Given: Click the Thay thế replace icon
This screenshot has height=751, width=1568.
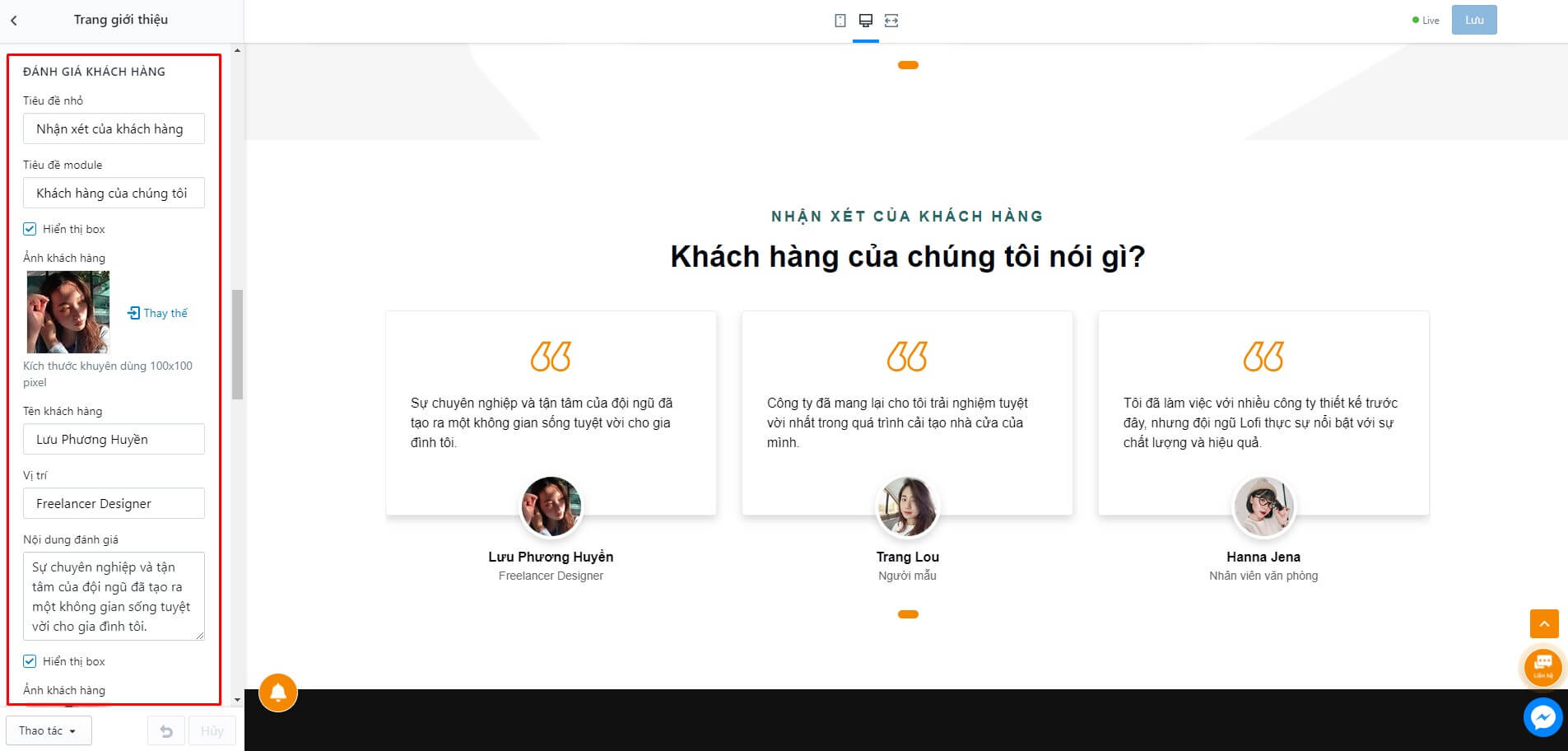Looking at the screenshot, I should click(x=133, y=313).
